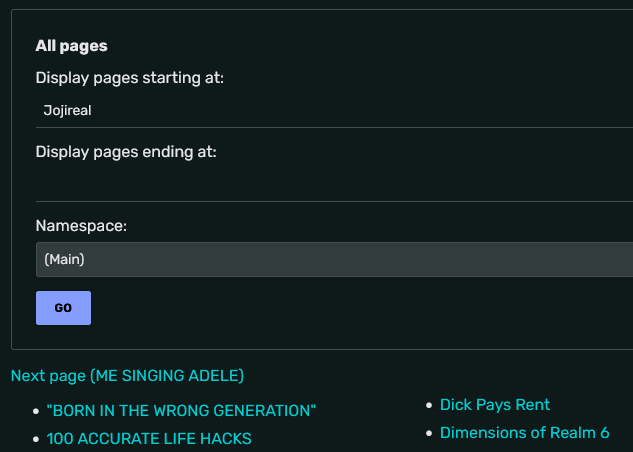Click the (Main) value in Namespace selector
Viewport: 633px width, 452px height.
(x=64, y=259)
